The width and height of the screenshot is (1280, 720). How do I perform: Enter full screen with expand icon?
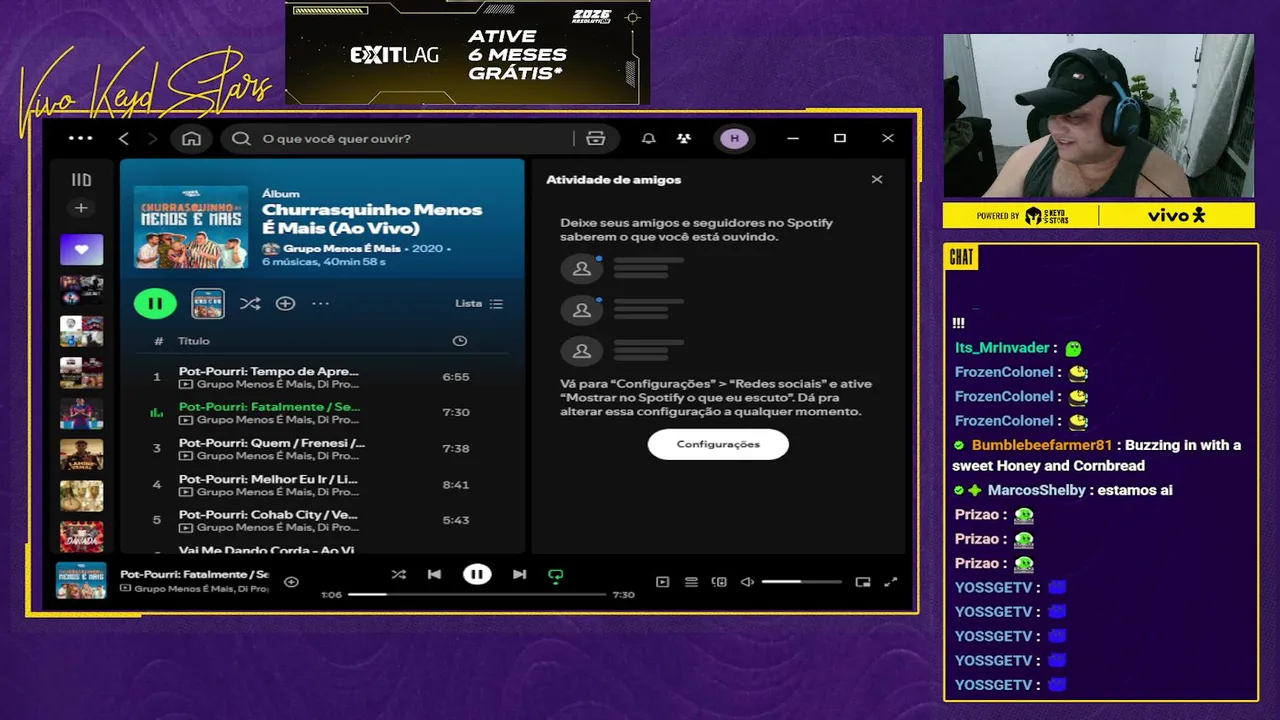tap(891, 582)
